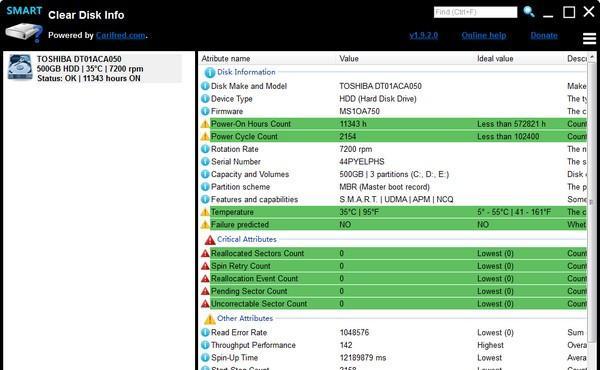Viewport: 600px width, 370px height.
Task: Collapse the Other Attributes group header
Action: tap(245, 318)
